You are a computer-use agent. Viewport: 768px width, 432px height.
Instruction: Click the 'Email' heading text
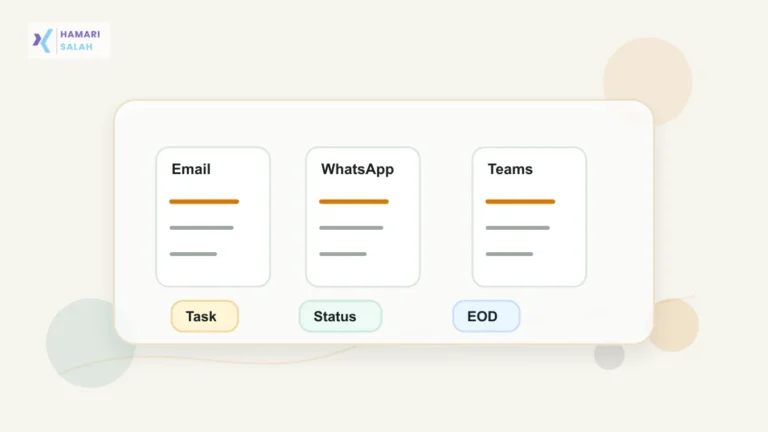pos(191,169)
